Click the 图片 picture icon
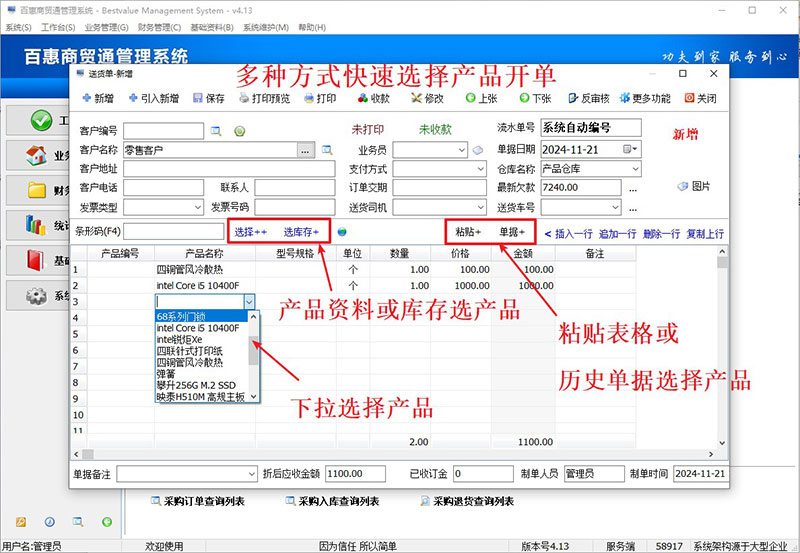The height and width of the screenshot is (553, 800). 683,186
